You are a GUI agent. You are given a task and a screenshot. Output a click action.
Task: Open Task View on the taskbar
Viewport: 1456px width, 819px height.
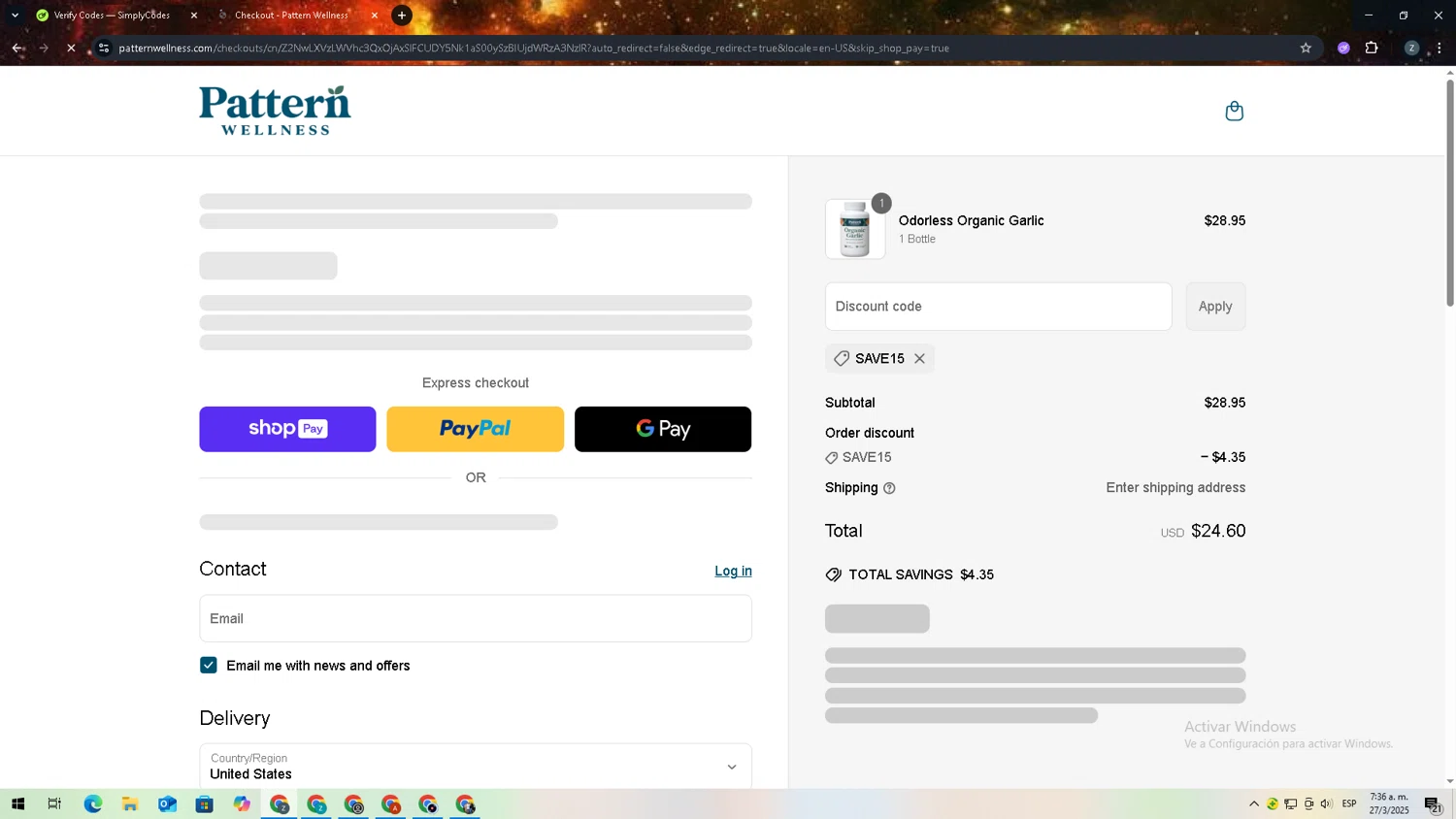54,804
